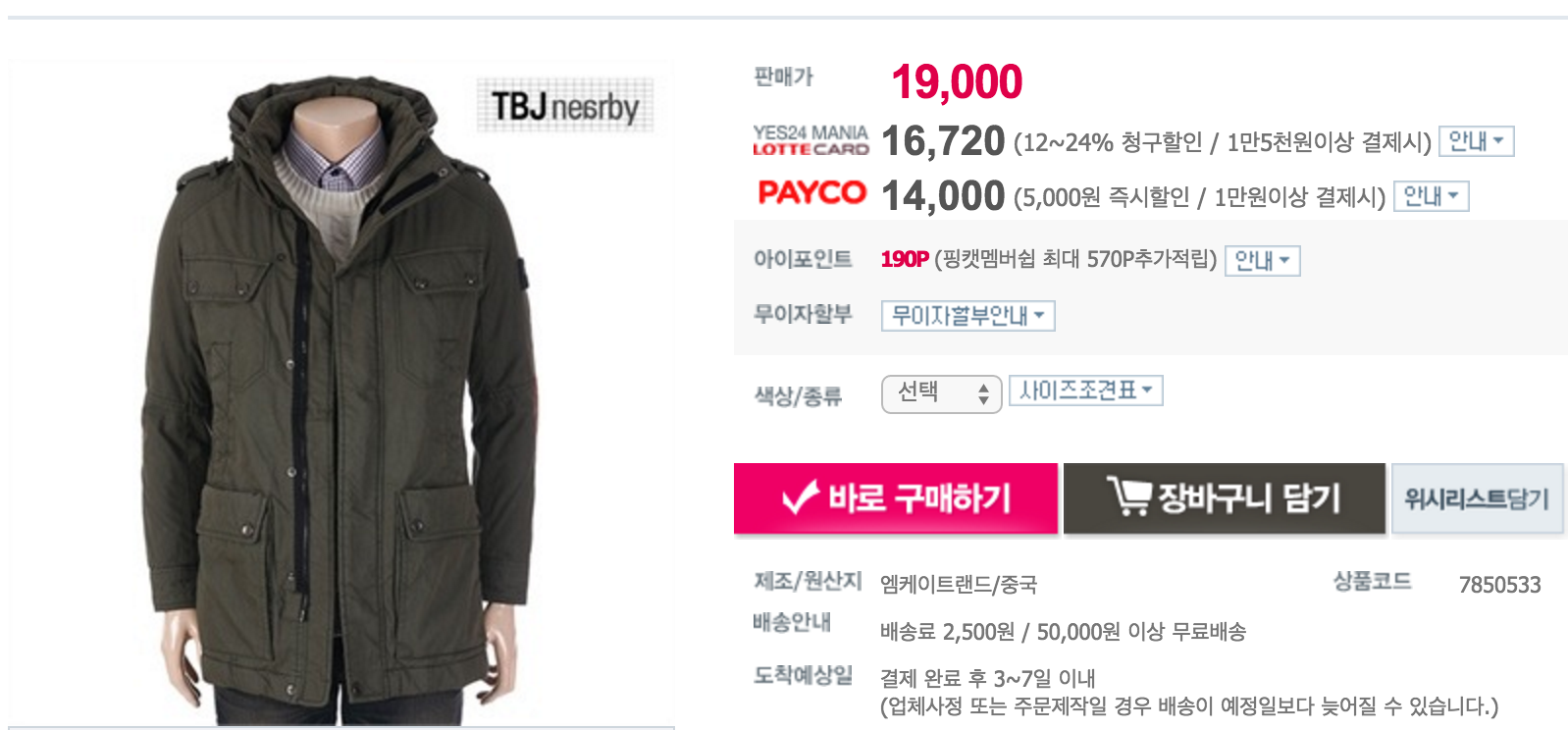Click the TBJ nearby brand logo
The height and width of the screenshot is (730, 1568).
pyautogui.click(x=565, y=105)
